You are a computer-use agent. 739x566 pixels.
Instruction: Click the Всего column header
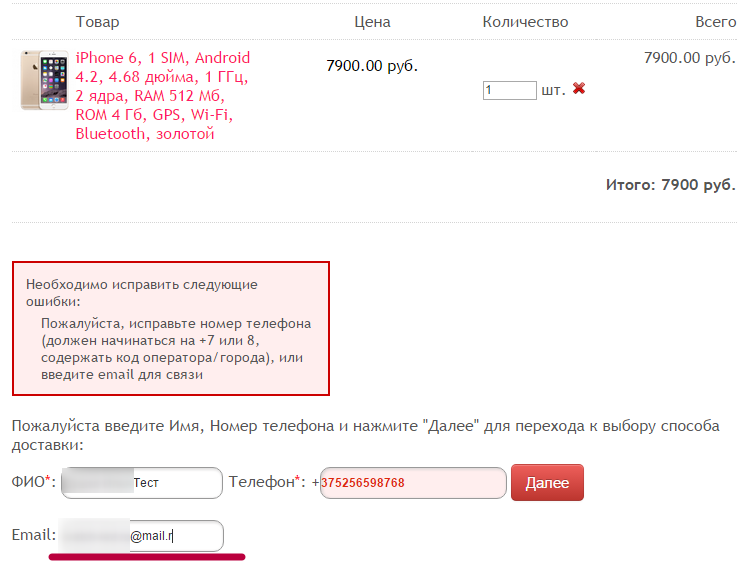(x=715, y=22)
